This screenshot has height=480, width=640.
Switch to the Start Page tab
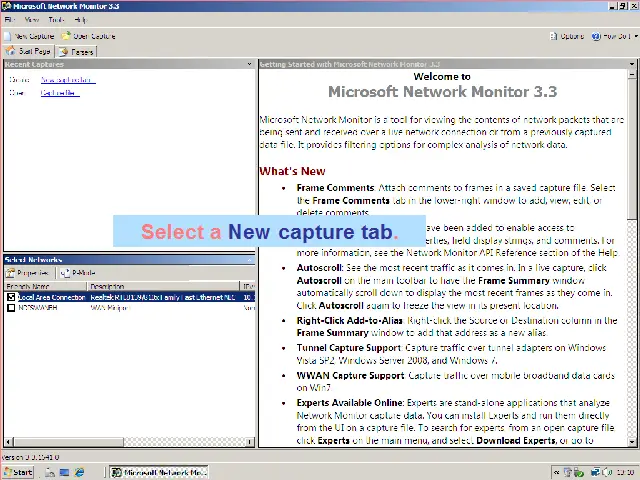pos(29,51)
